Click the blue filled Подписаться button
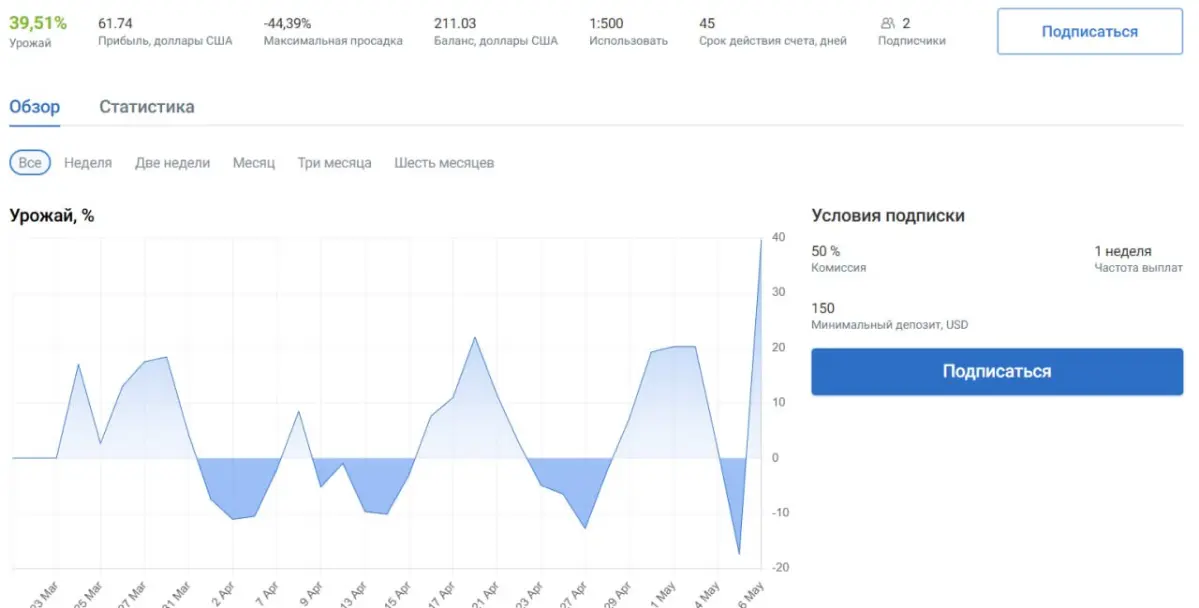The image size is (1199, 608). point(997,372)
